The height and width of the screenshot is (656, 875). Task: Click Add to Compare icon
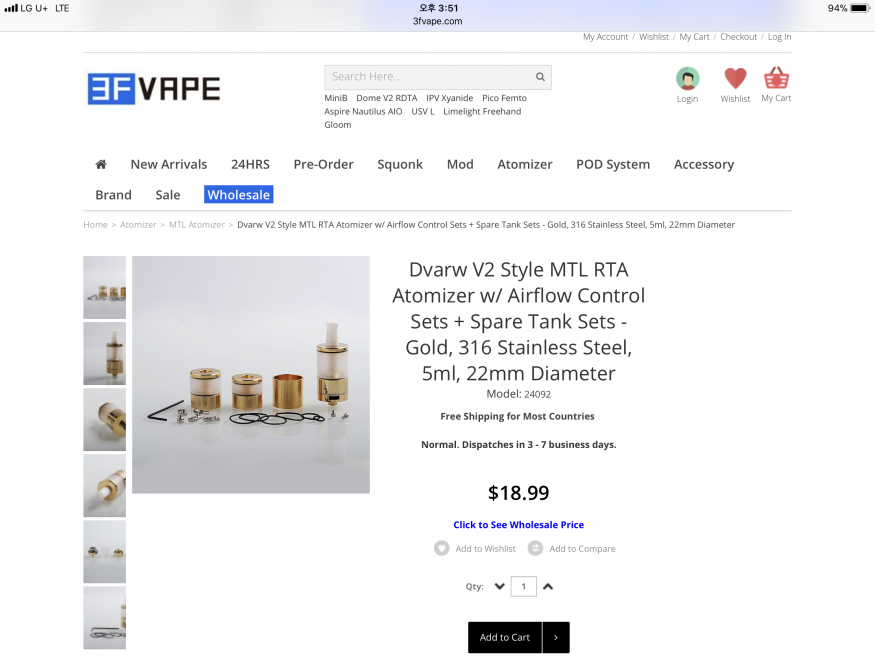click(x=535, y=548)
